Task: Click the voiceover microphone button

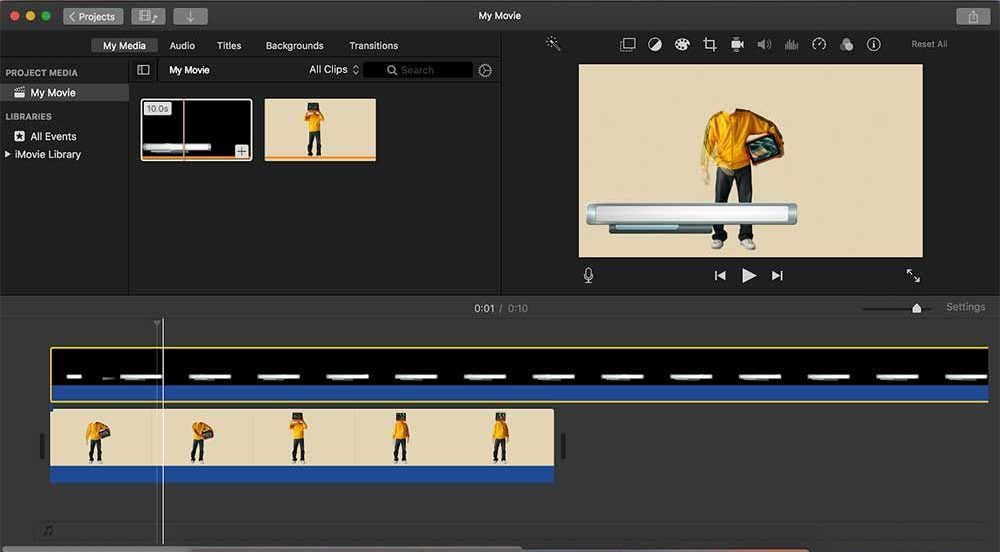Action: [x=589, y=275]
